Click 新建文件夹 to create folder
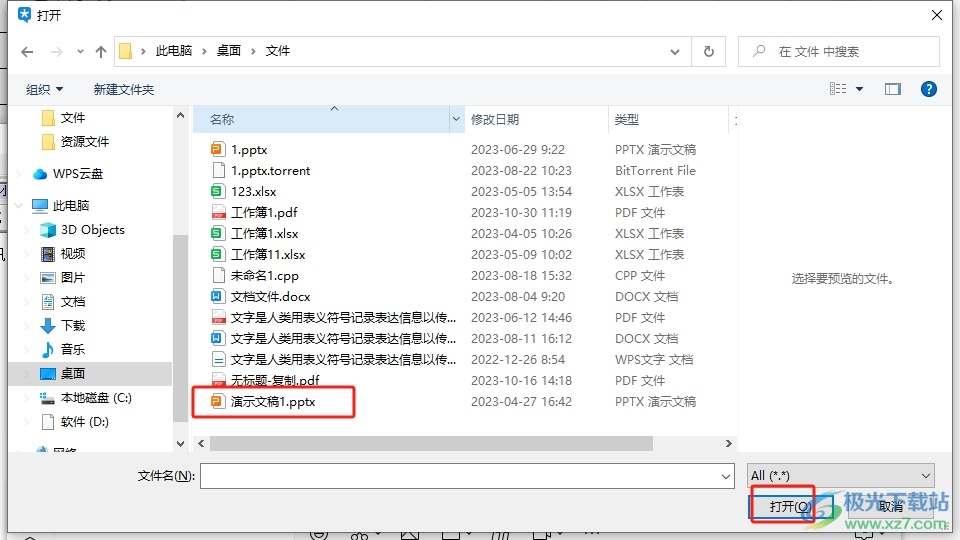Viewport: 960px width, 540px height. click(124, 89)
